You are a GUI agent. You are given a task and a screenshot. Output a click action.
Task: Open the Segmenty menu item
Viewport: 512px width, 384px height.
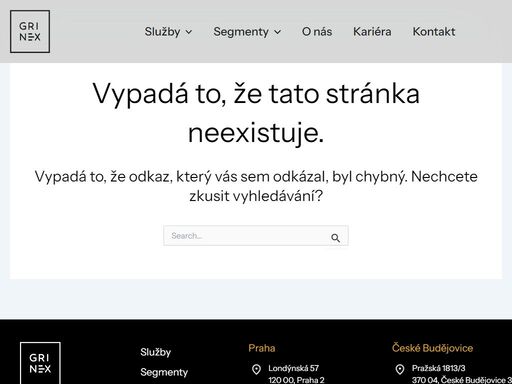[x=241, y=32]
